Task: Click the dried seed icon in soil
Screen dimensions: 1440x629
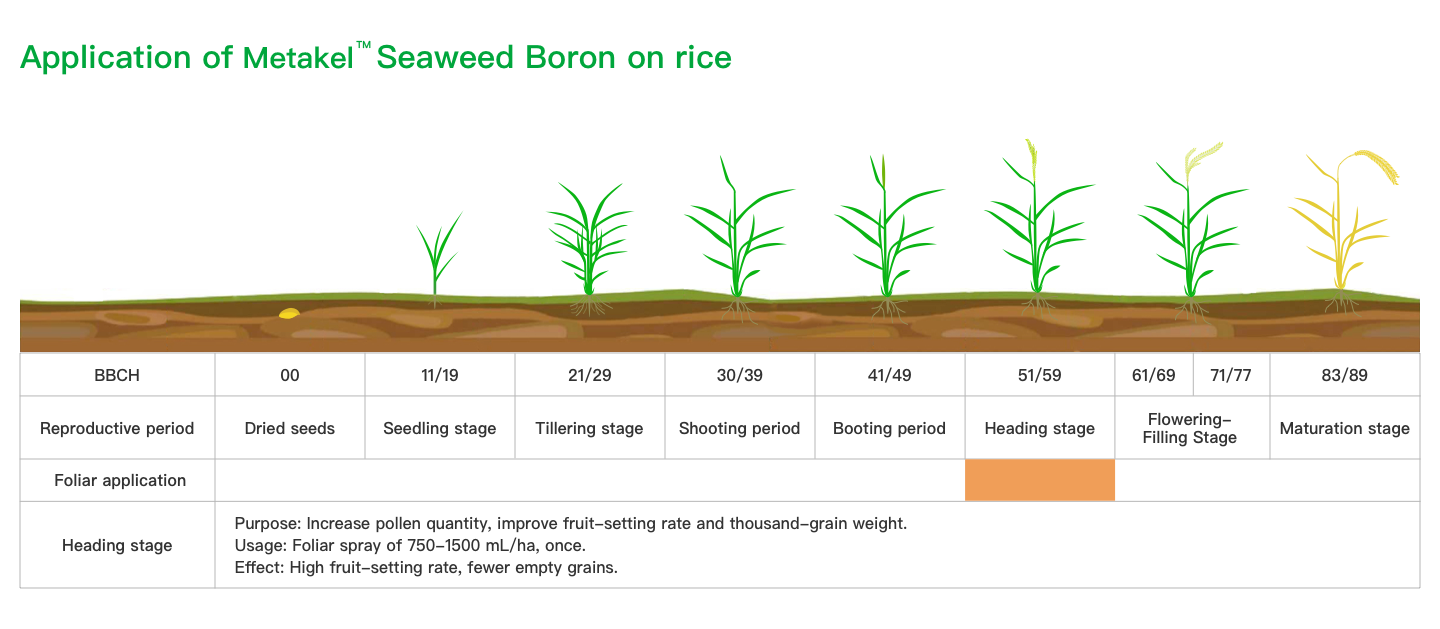Action: pyautogui.click(x=289, y=314)
